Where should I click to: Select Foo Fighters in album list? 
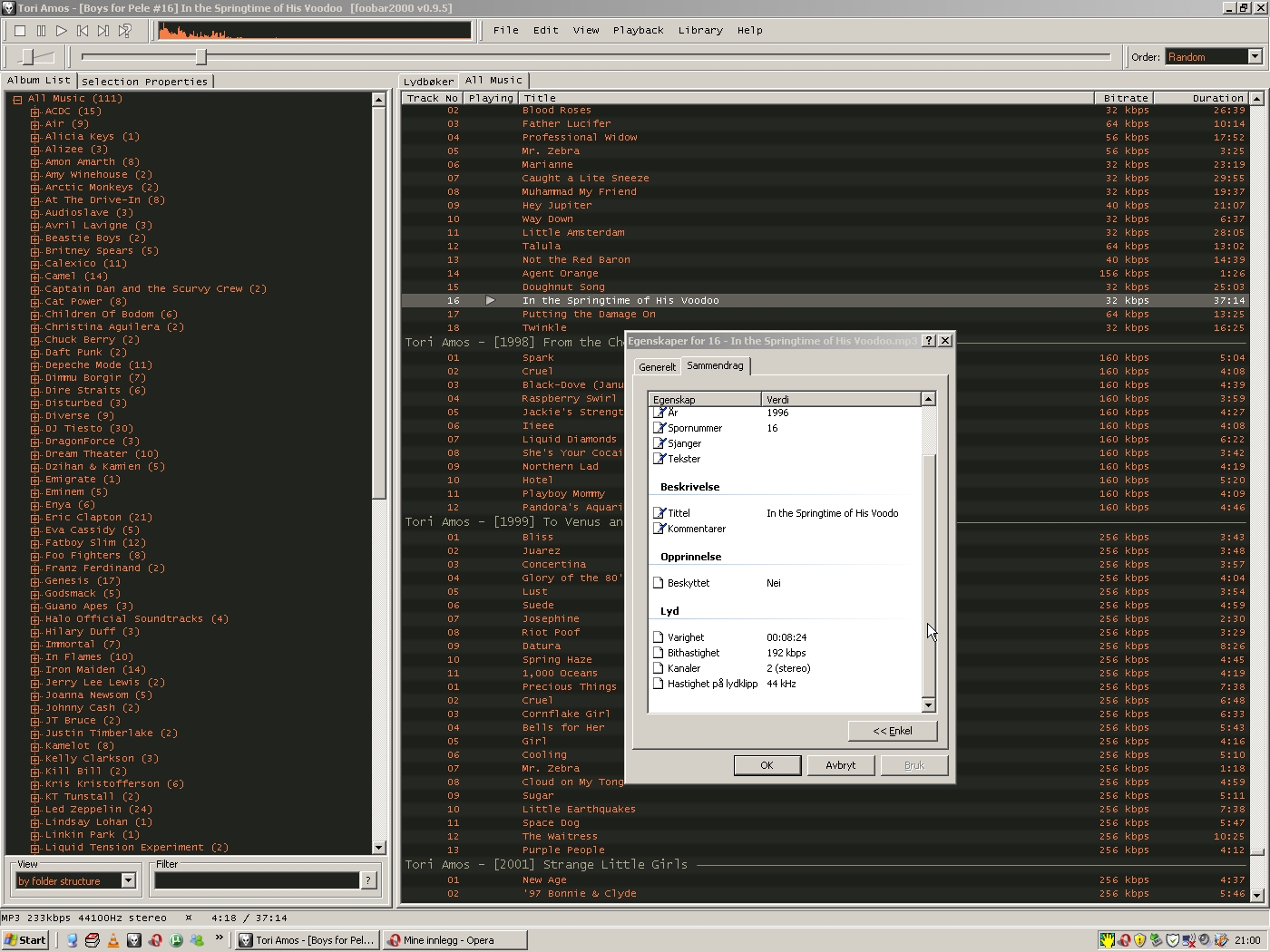coord(95,556)
